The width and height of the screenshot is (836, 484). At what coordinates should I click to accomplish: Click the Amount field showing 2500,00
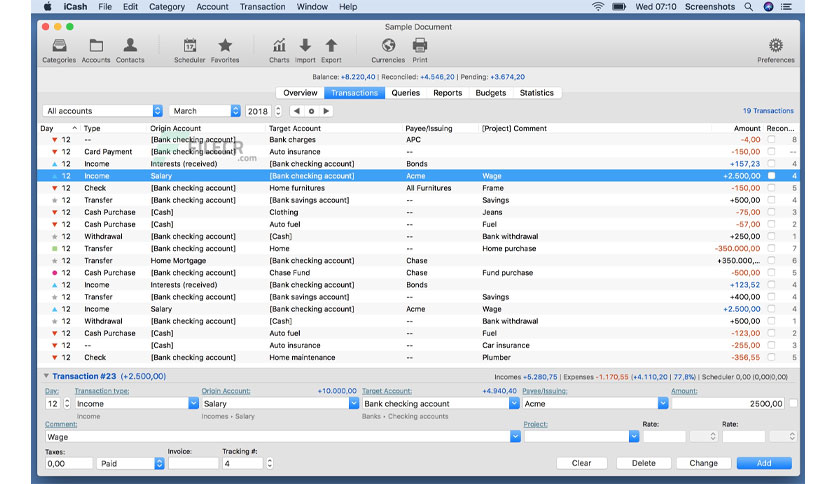click(728, 404)
